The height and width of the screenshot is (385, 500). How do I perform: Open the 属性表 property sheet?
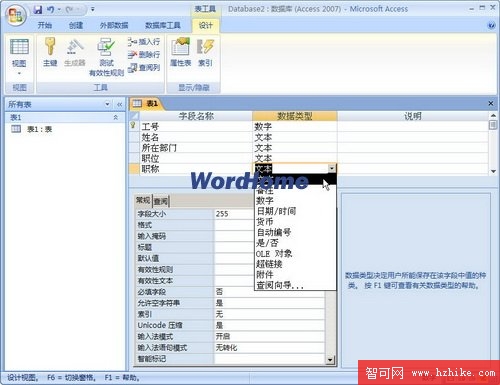tap(180, 52)
